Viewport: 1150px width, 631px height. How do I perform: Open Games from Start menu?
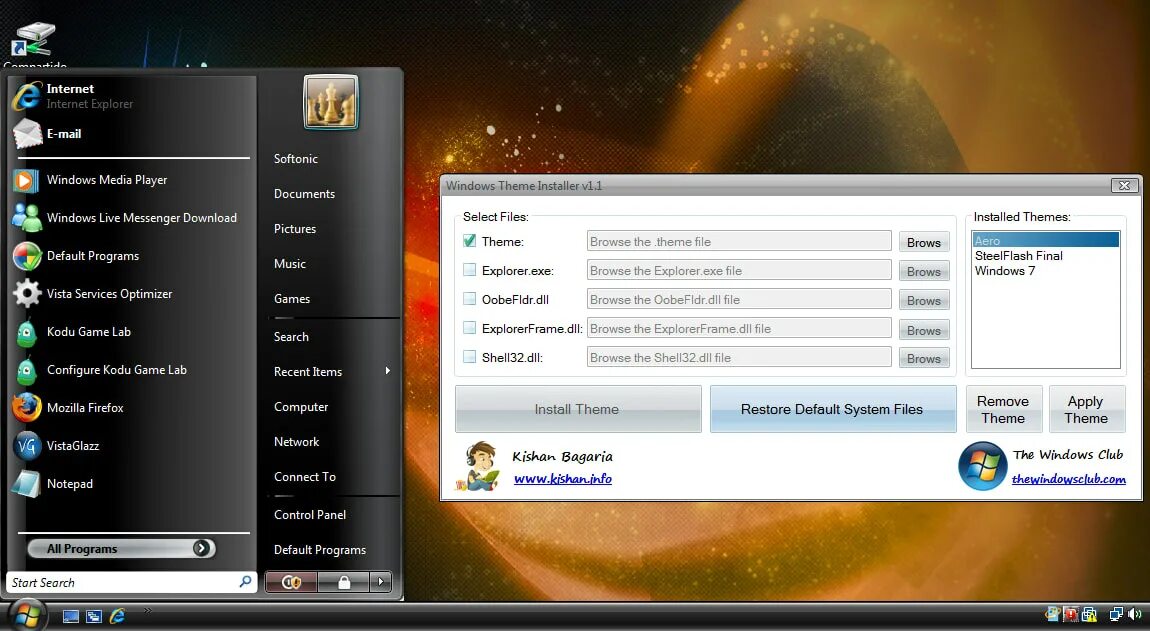click(x=292, y=299)
